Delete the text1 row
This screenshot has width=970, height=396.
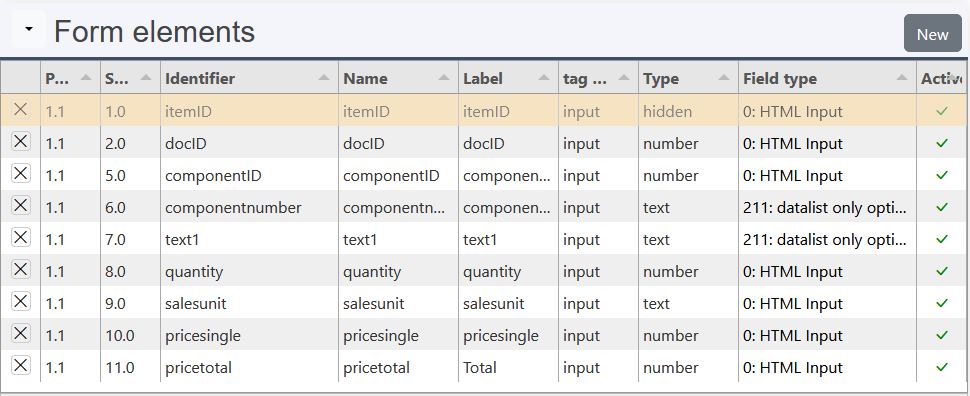pos(20,238)
